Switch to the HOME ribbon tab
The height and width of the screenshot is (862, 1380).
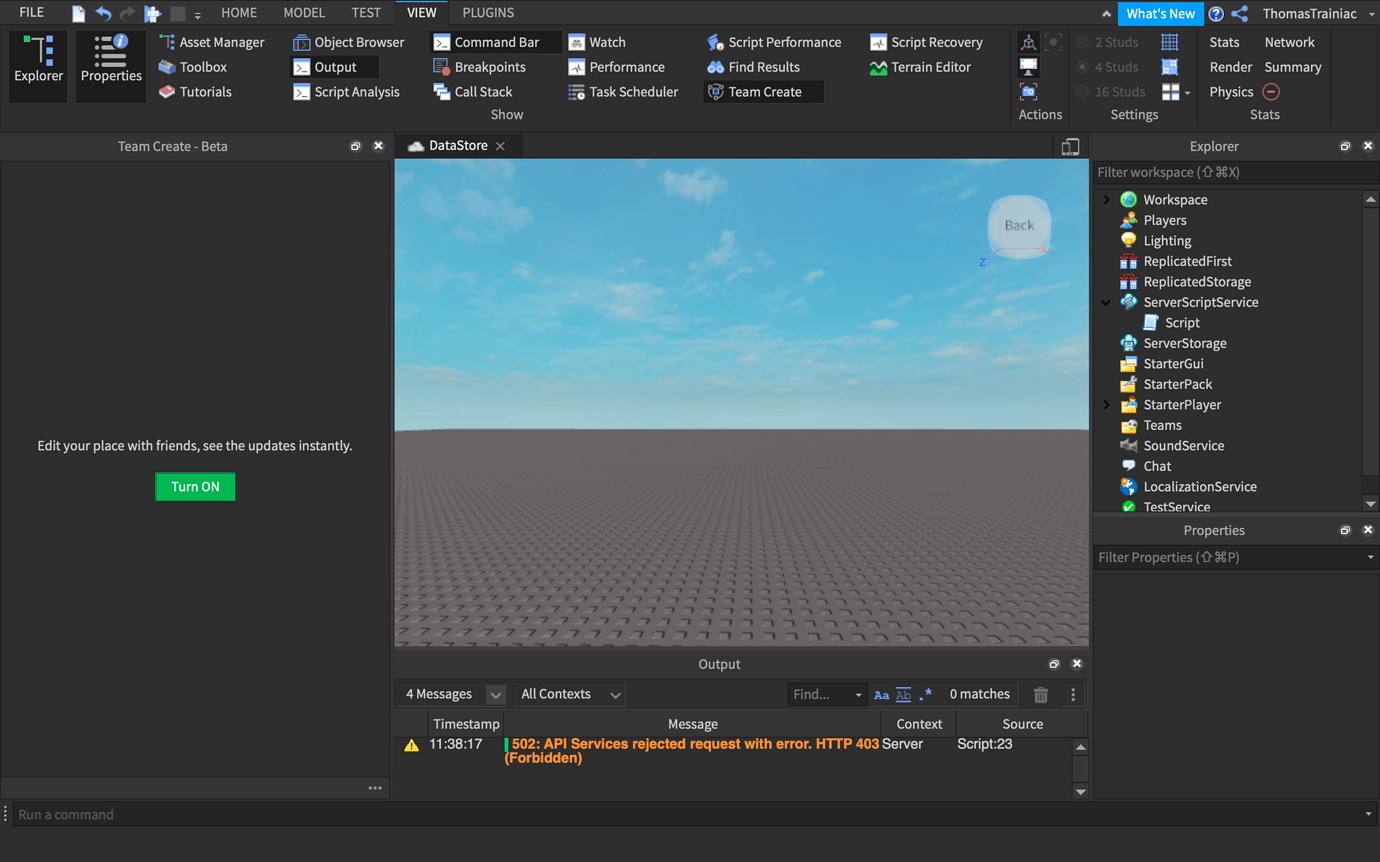click(239, 13)
